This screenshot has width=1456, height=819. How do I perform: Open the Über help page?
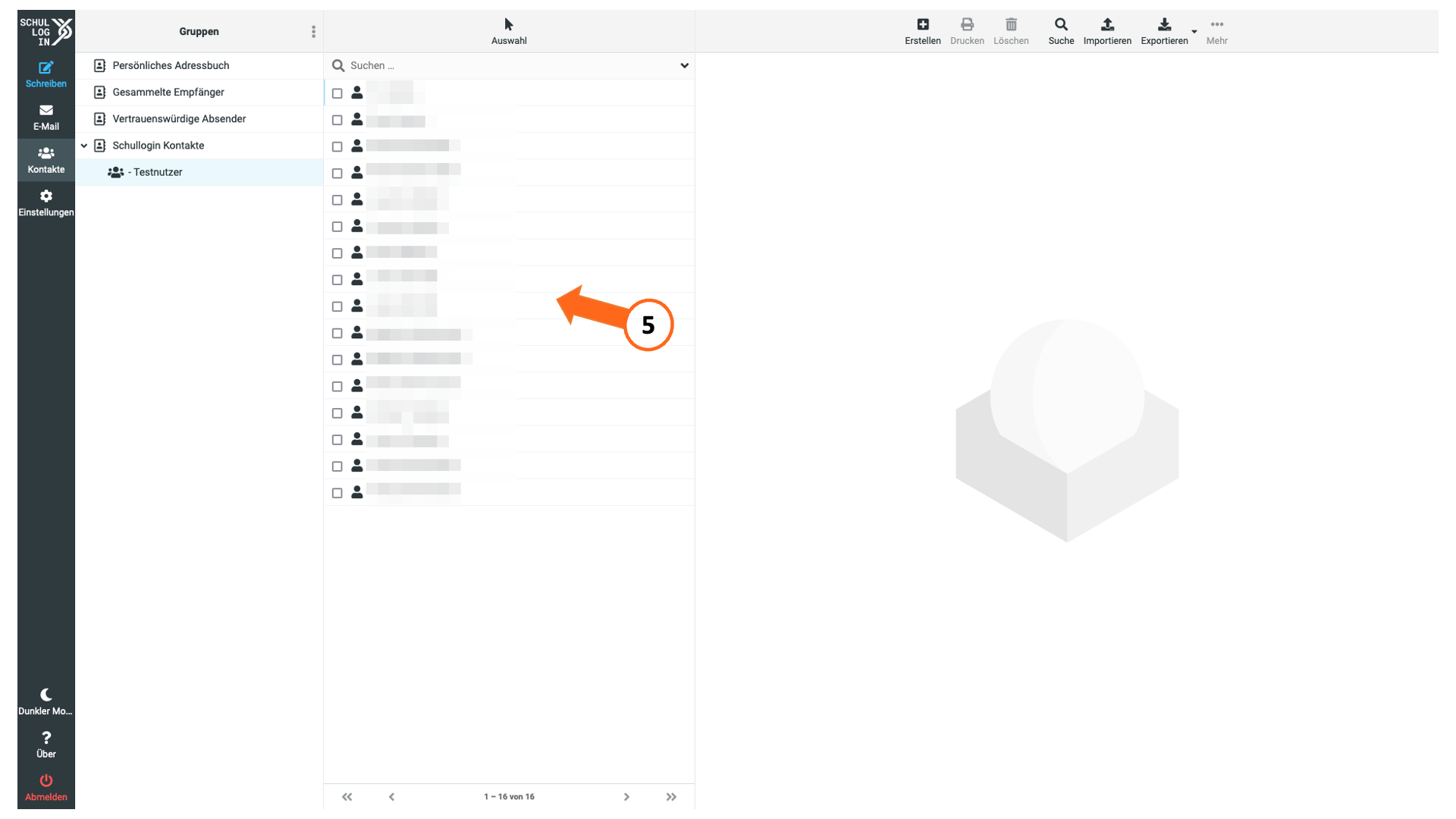[x=46, y=745]
